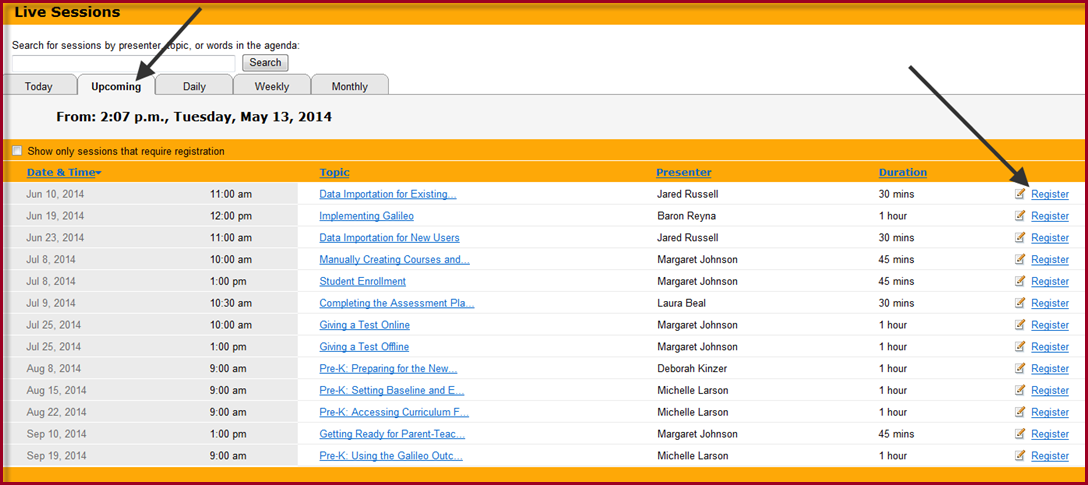Sort sessions by Duration column
This screenshot has width=1088, height=485.
point(903,172)
